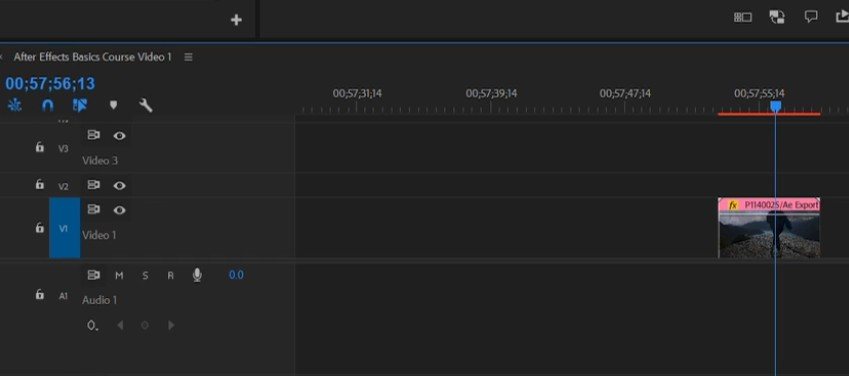Select the V2 track target label
The image size is (849, 376).
point(63,186)
